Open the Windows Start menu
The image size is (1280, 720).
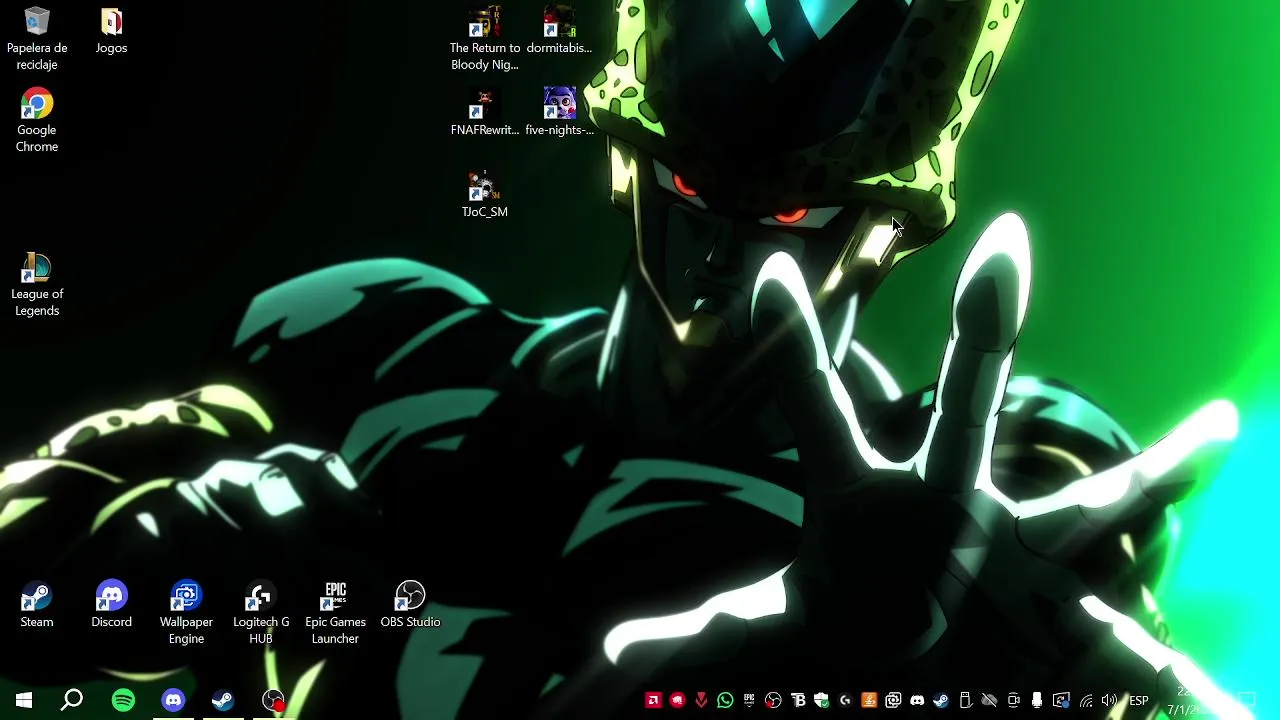24,700
